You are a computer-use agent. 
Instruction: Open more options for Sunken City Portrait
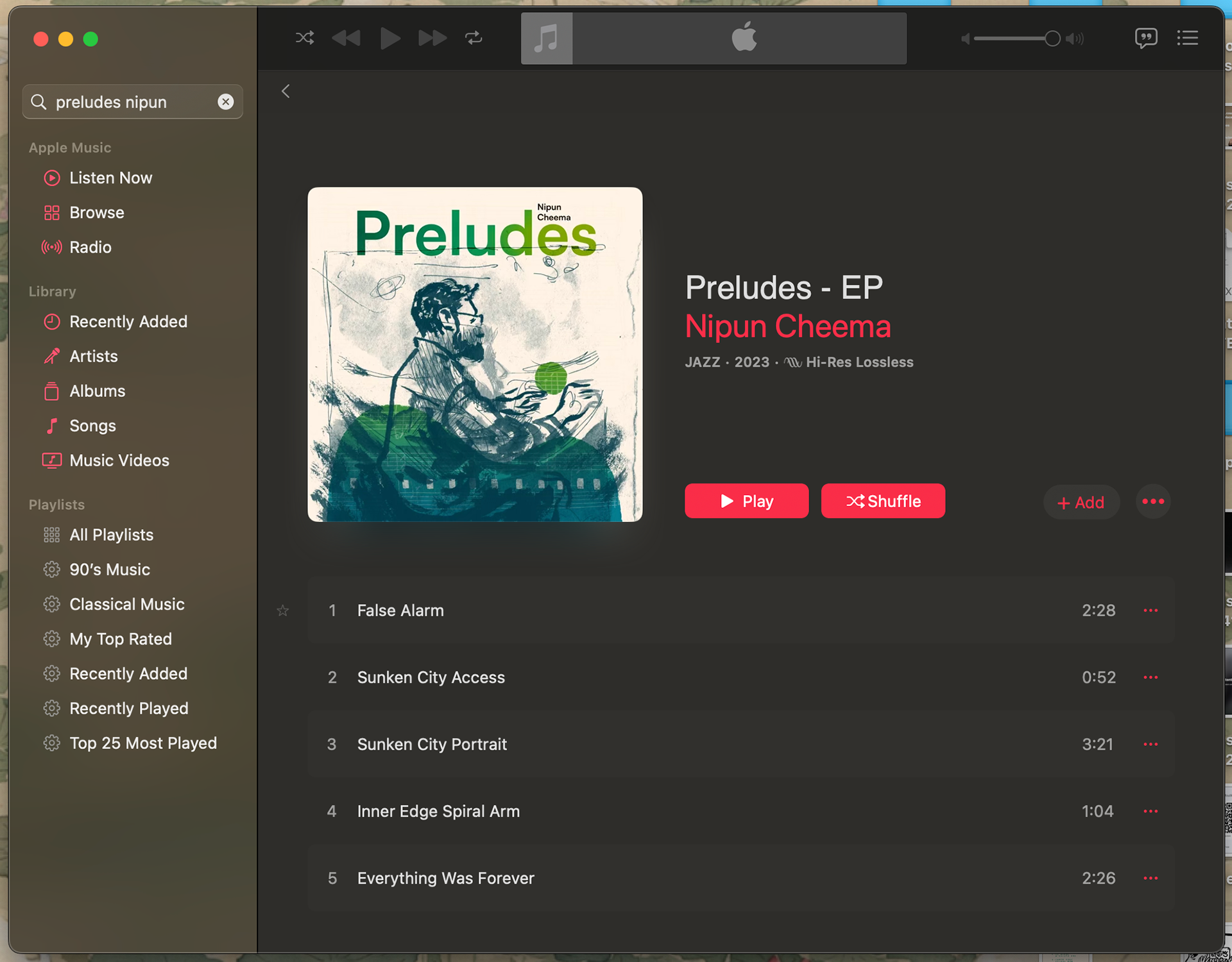[1151, 744]
